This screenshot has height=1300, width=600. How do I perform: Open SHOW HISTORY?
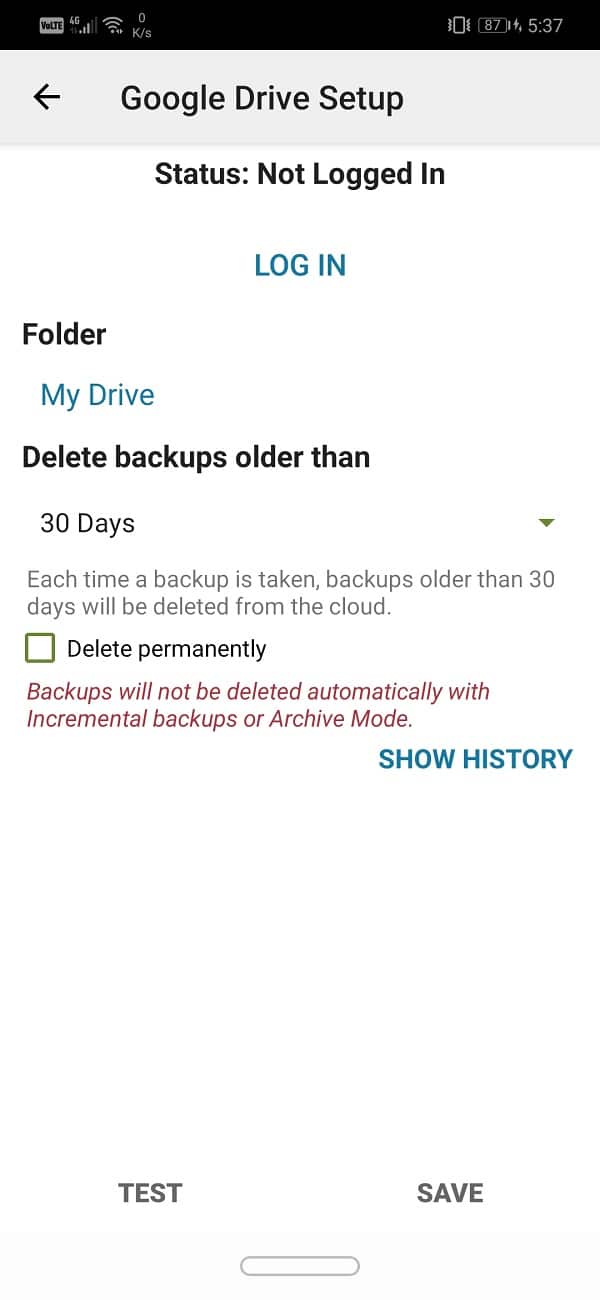click(475, 758)
